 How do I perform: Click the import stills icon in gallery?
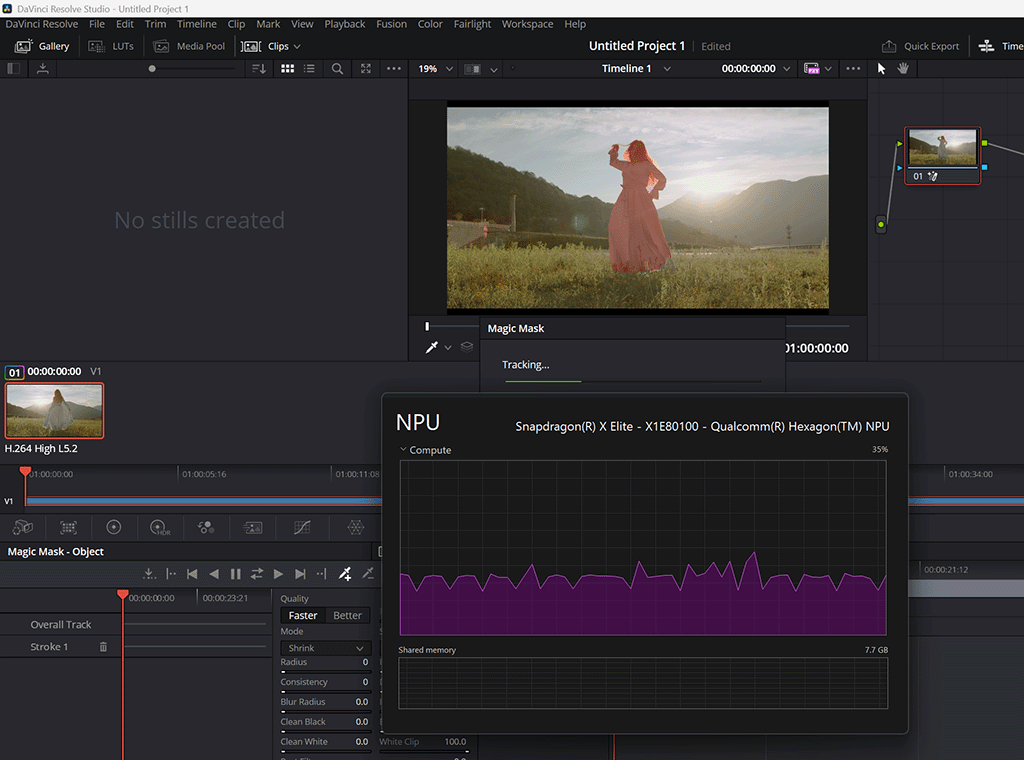click(42, 69)
